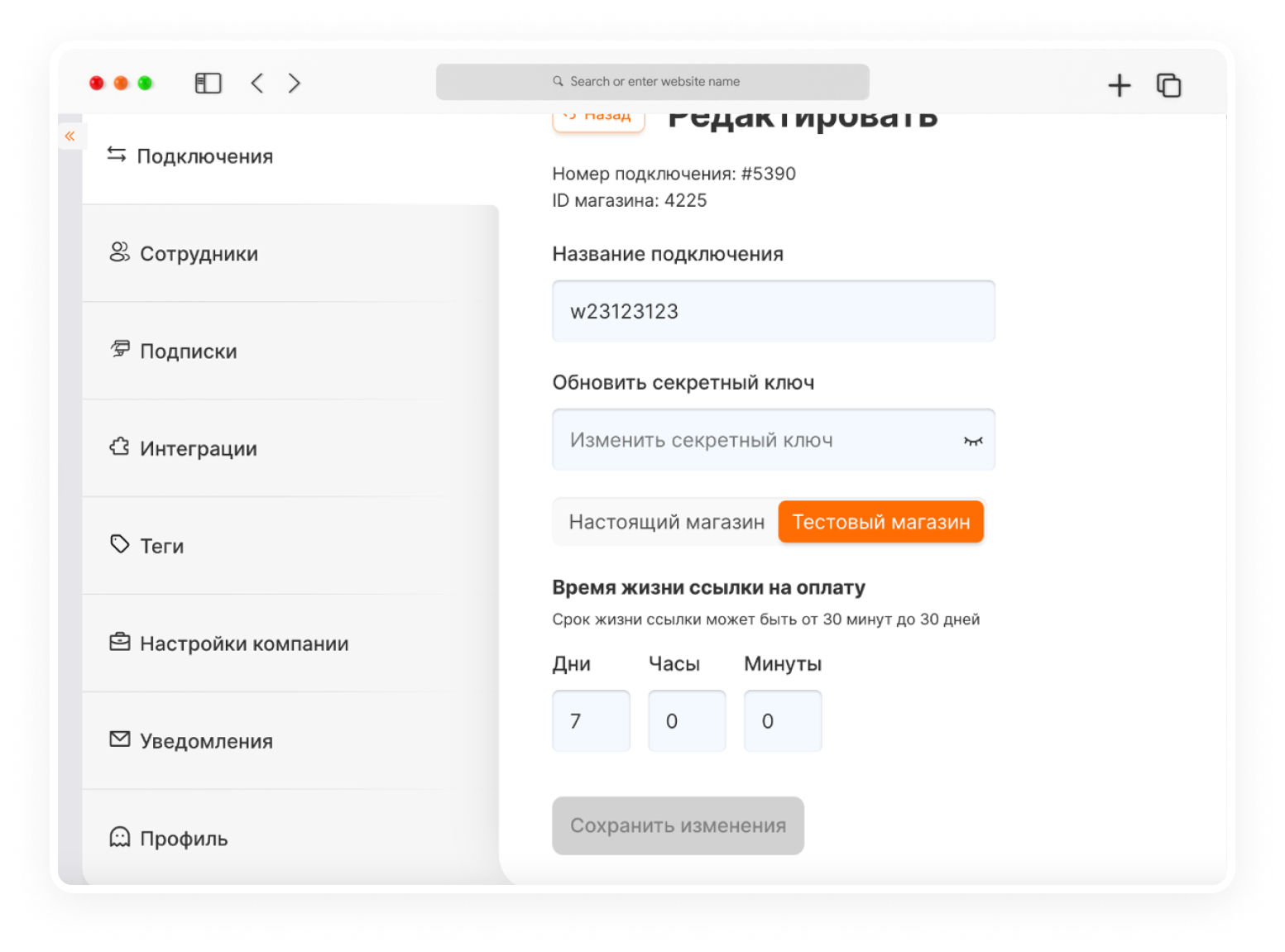Click text ID магазина: 4225
The height and width of the screenshot is (952, 1285).
(630, 200)
